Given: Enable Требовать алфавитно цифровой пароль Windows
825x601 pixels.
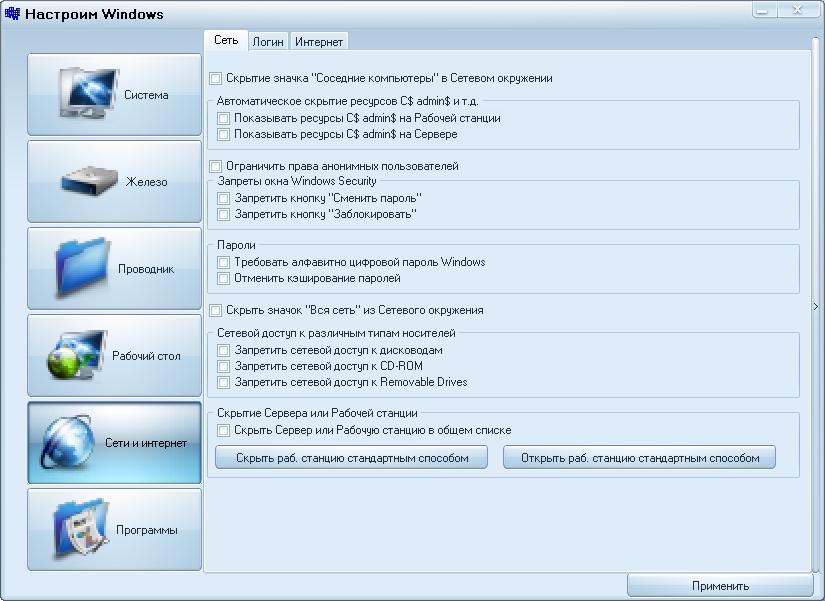Looking at the screenshot, I should click(x=223, y=262).
